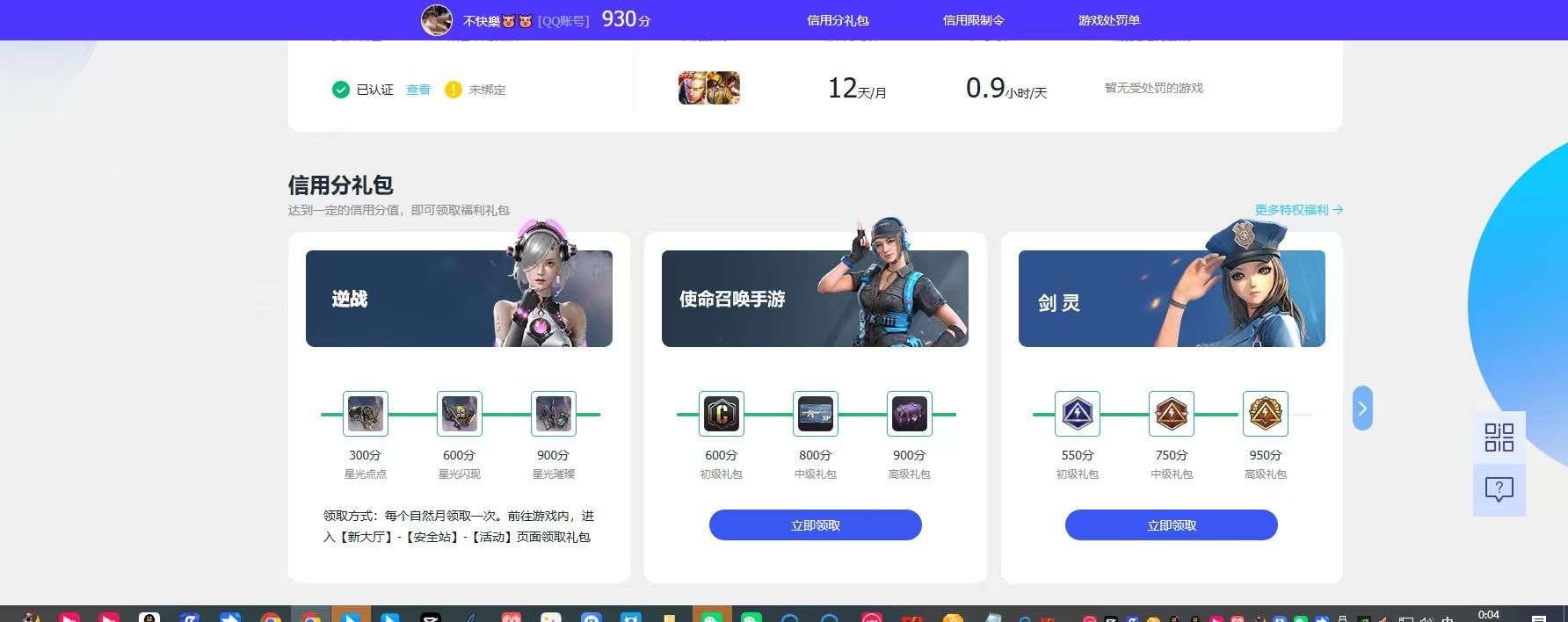The height and width of the screenshot is (622, 1568).
Task: Click the 信用分礼包 section heading
Action: 341,184
